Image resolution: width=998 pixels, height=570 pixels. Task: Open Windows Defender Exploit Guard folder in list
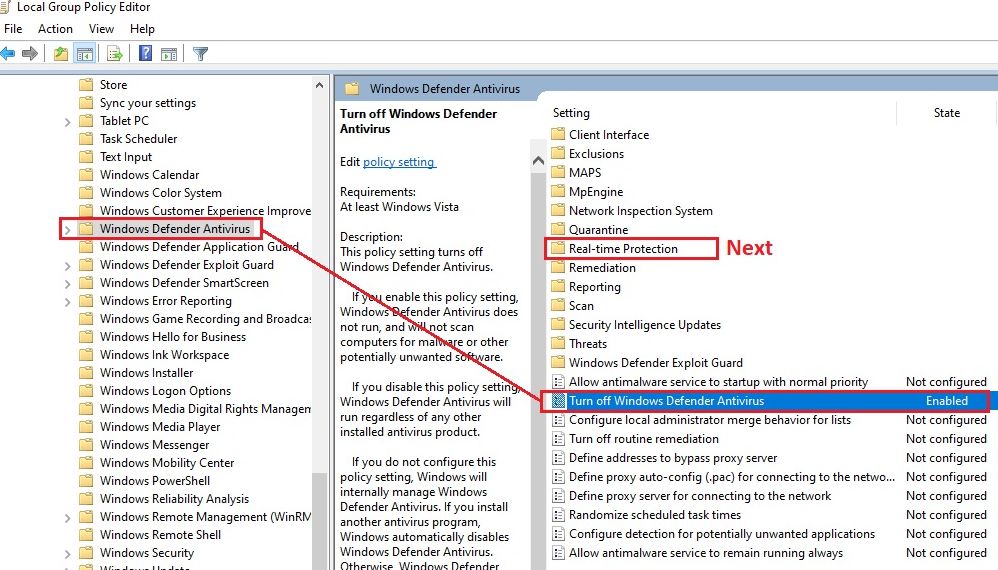(x=656, y=363)
